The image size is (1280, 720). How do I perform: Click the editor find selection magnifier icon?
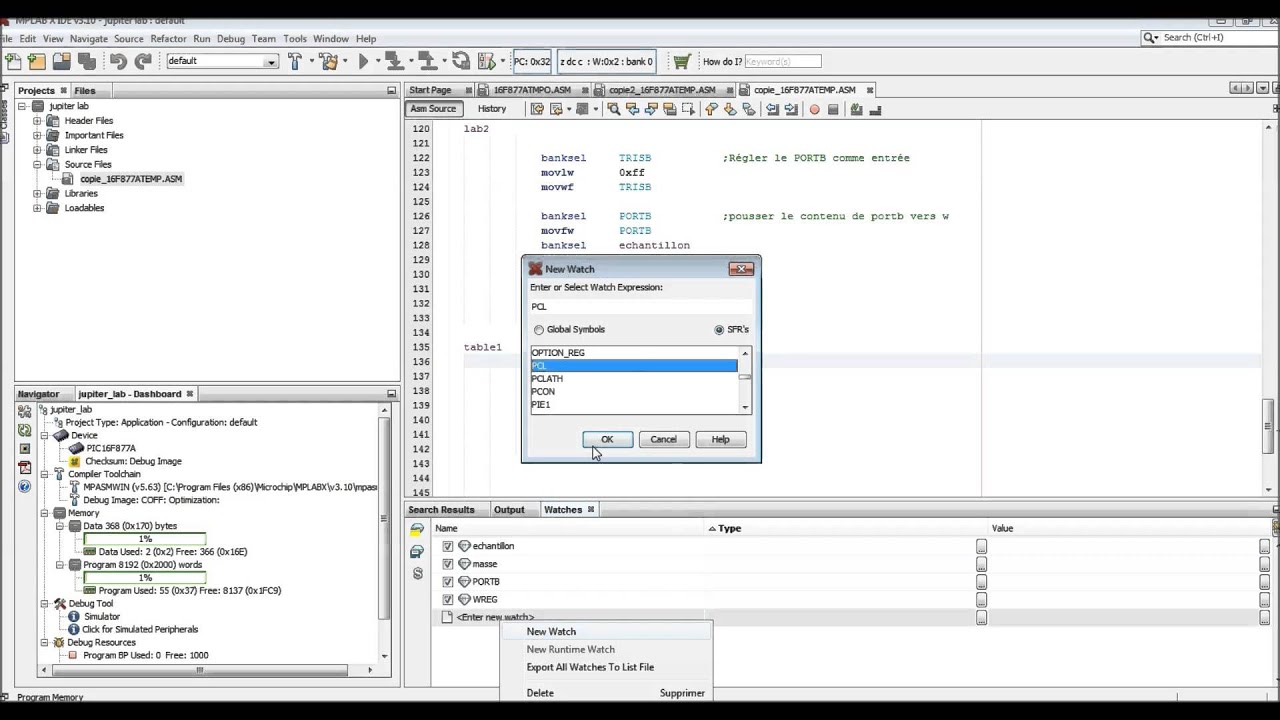pyautogui.click(x=614, y=109)
